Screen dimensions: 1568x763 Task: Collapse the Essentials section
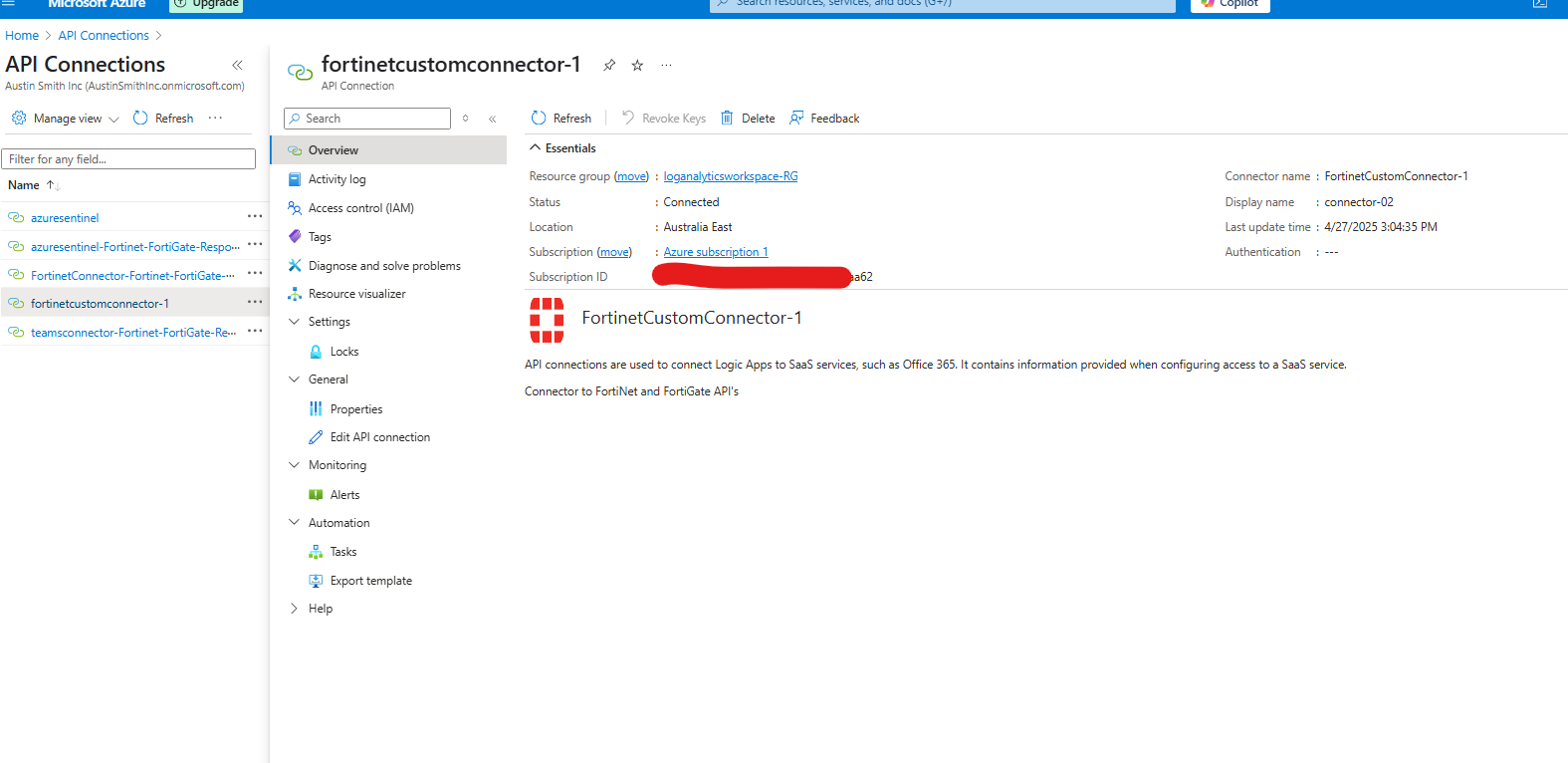[562, 147]
